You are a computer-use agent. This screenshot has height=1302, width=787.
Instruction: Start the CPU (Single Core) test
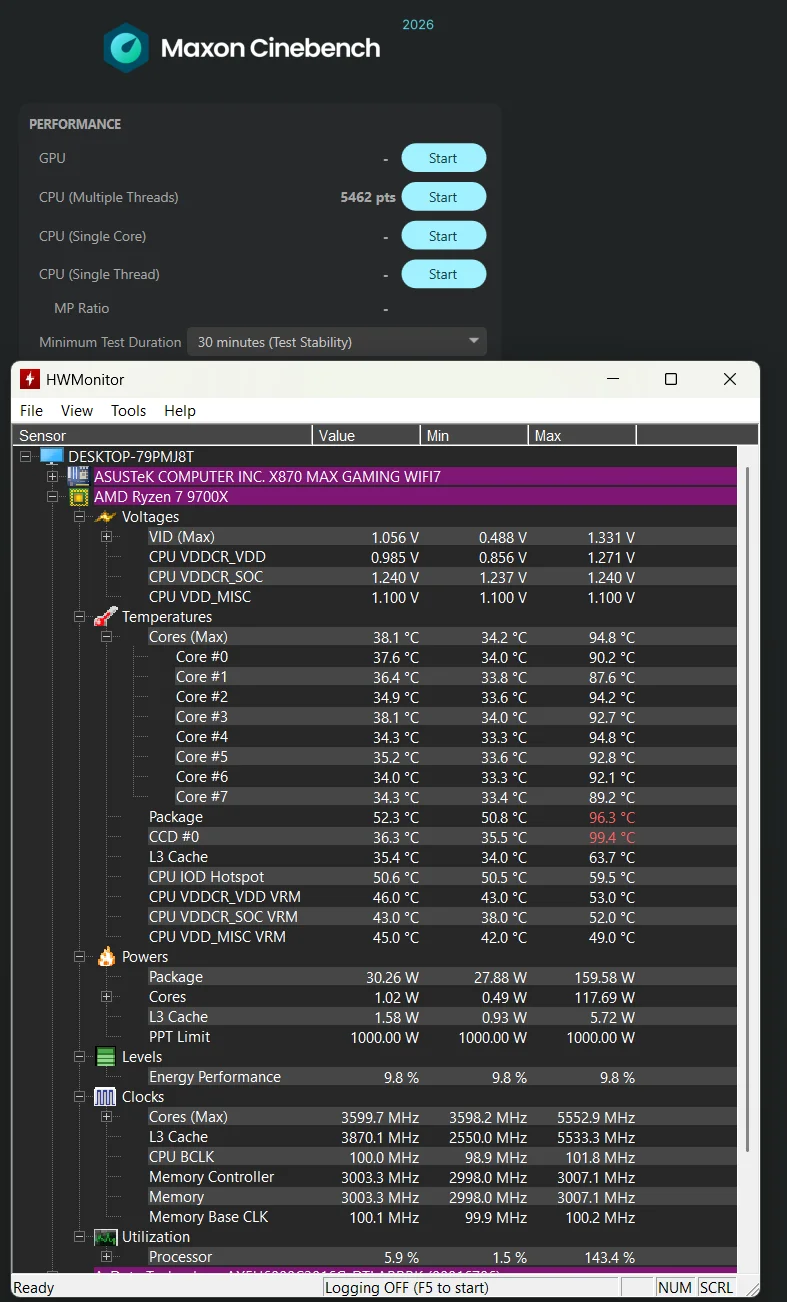tap(444, 236)
